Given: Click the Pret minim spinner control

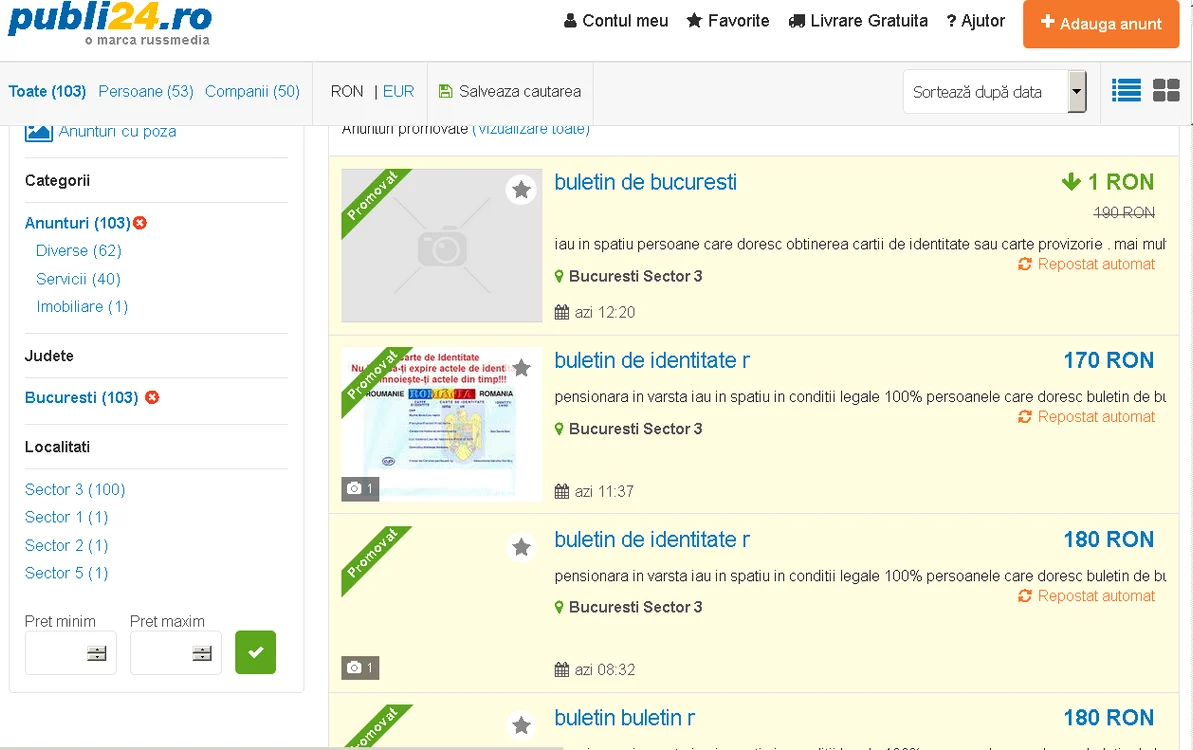Looking at the screenshot, I should [97, 653].
